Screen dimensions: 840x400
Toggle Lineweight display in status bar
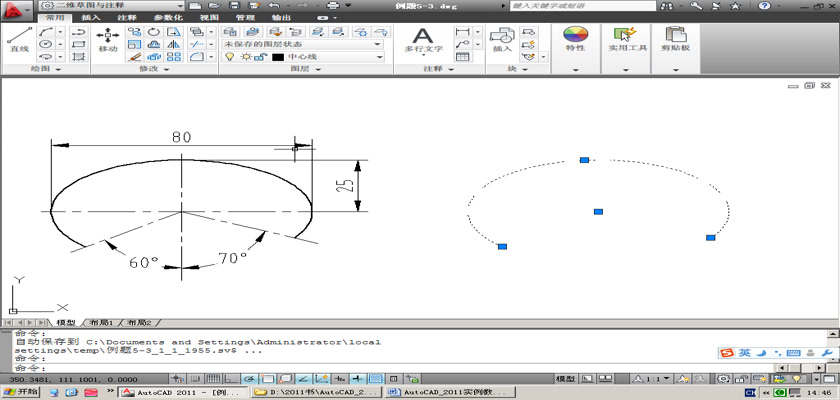click(357, 379)
